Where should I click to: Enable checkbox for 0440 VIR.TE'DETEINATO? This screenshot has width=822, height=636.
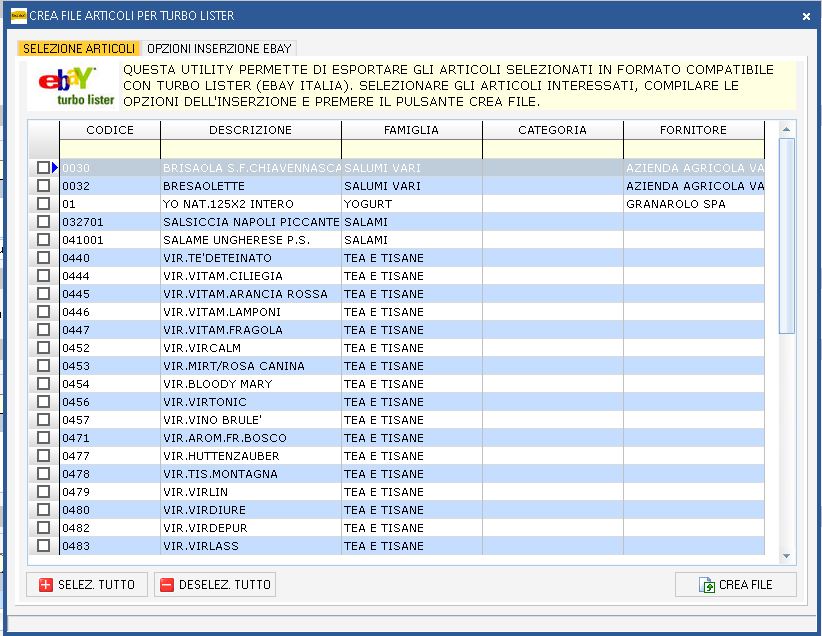point(44,257)
